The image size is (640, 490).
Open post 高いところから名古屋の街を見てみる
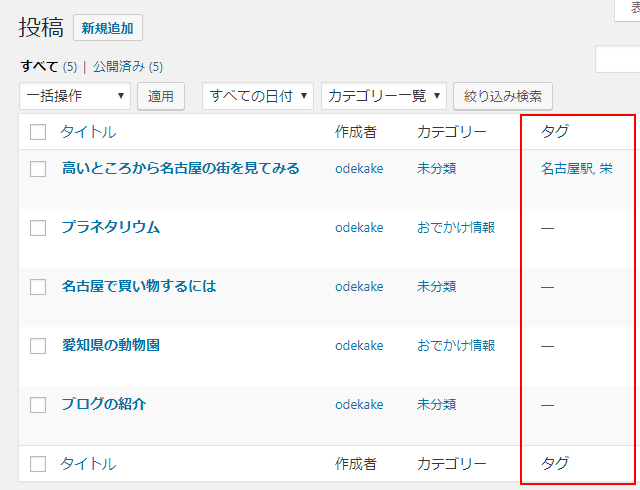pos(180,169)
